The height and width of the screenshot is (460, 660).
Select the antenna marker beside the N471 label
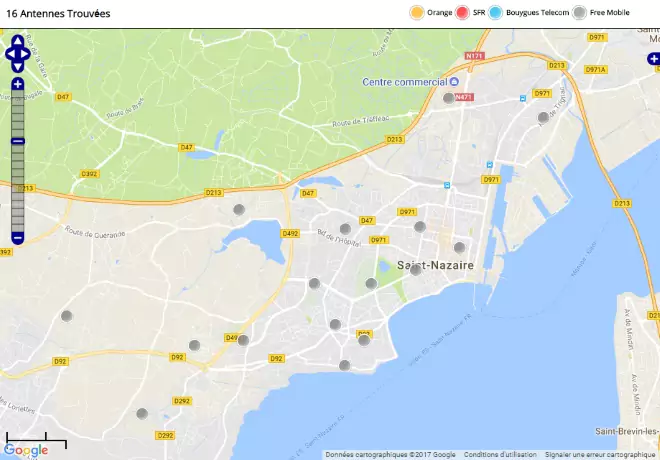(x=449, y=98)
